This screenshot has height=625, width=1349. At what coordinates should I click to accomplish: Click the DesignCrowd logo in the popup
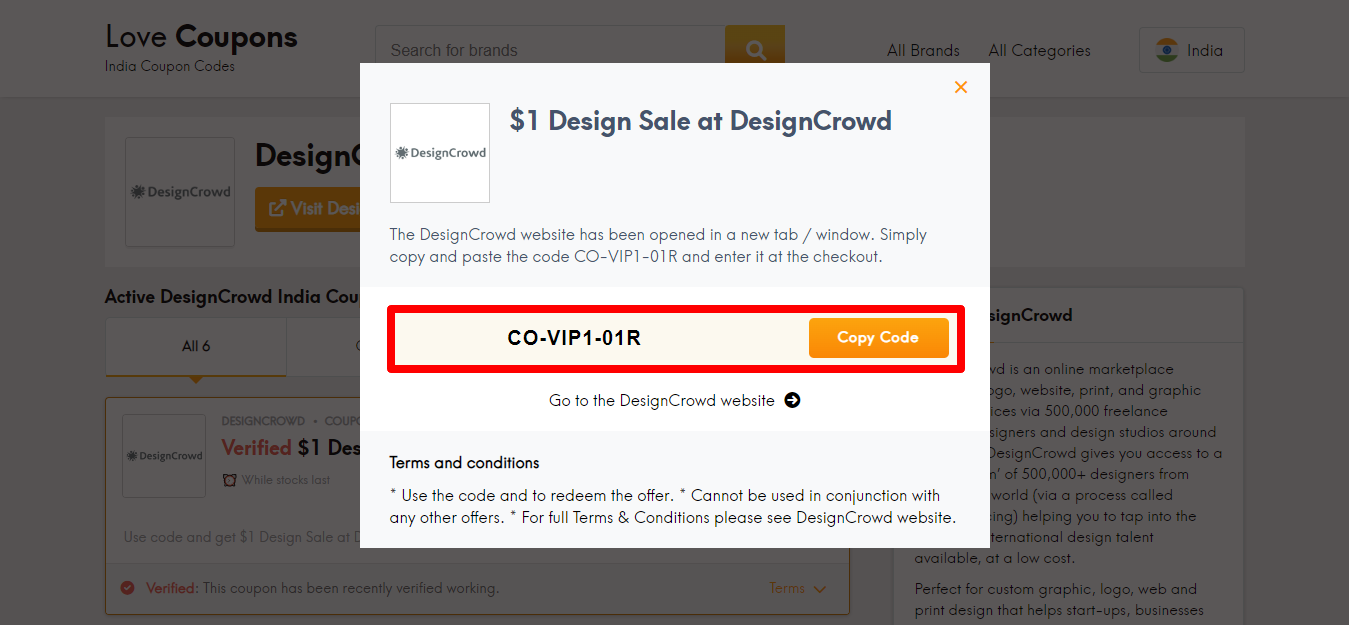(x=440, y=153)
